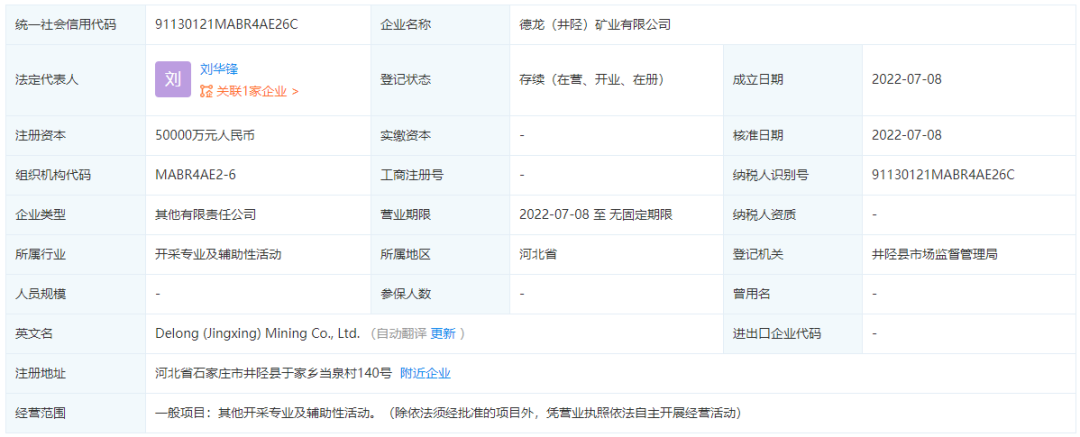1080x437 pixels.
Task: Select region value 河北省
Action: 538,254
